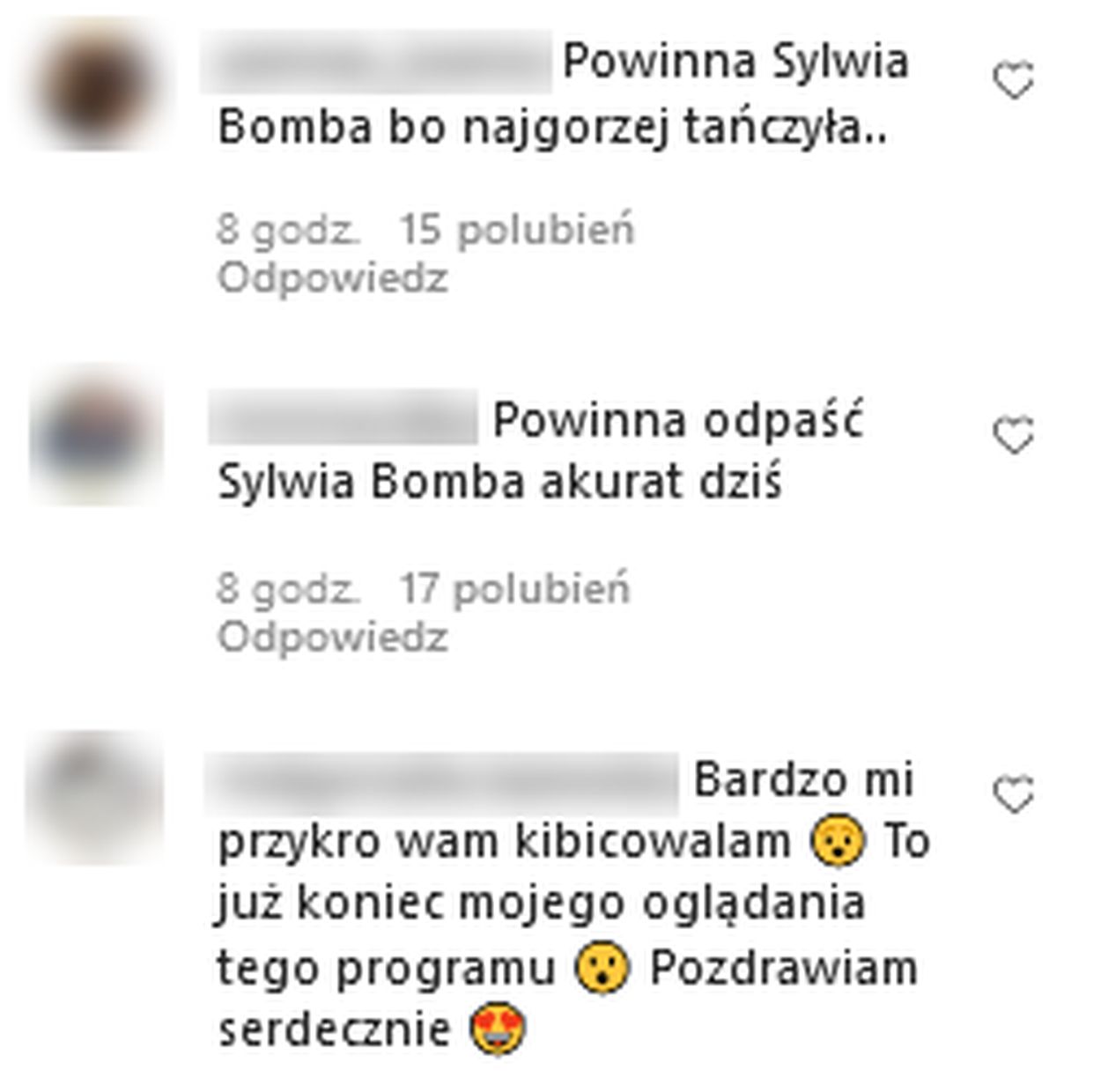Image resolution: width=1101 pixels, height=1092 pixels.
Task: View the 15 polubień likes list
Action: (x=517, y=232)
